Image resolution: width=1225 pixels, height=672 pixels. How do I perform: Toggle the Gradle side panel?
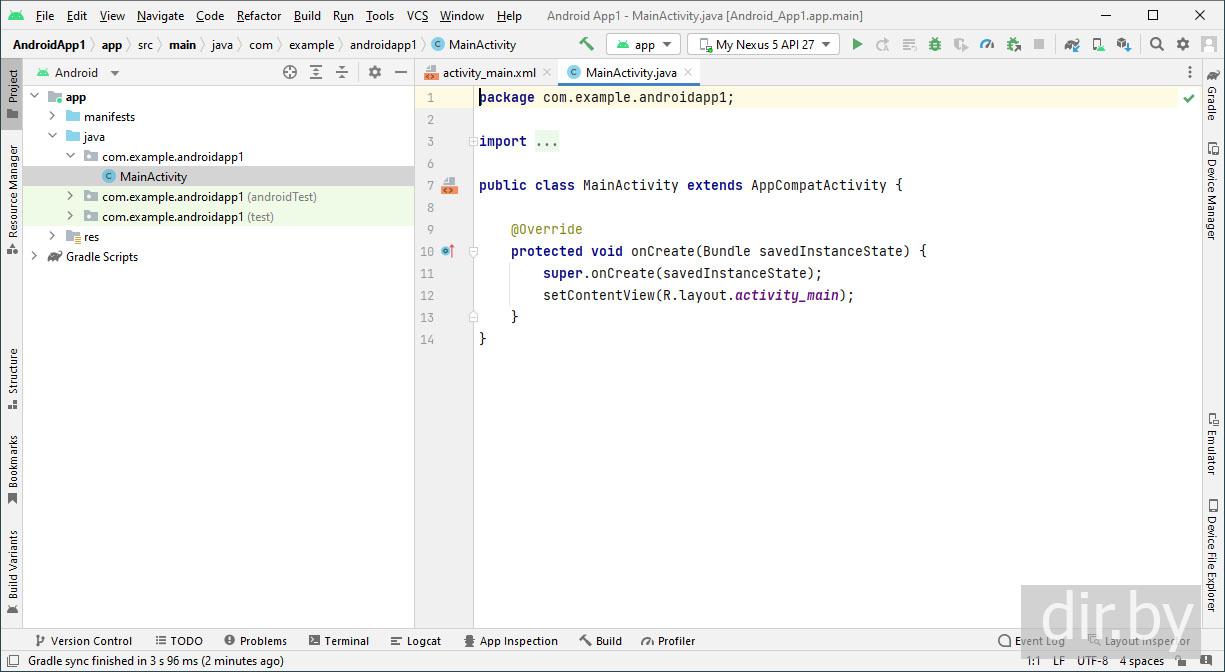1212,94
